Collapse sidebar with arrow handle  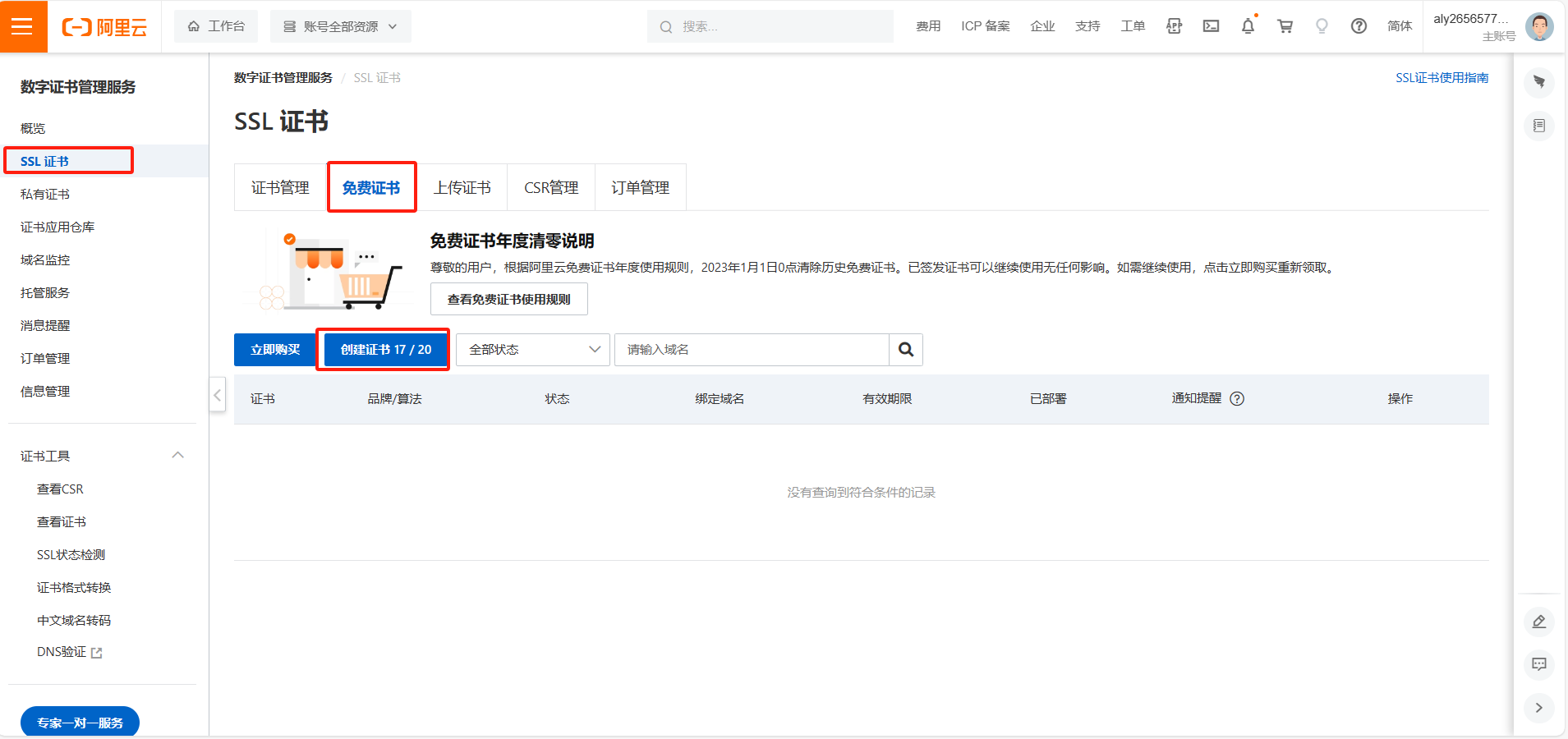[217, 395]
